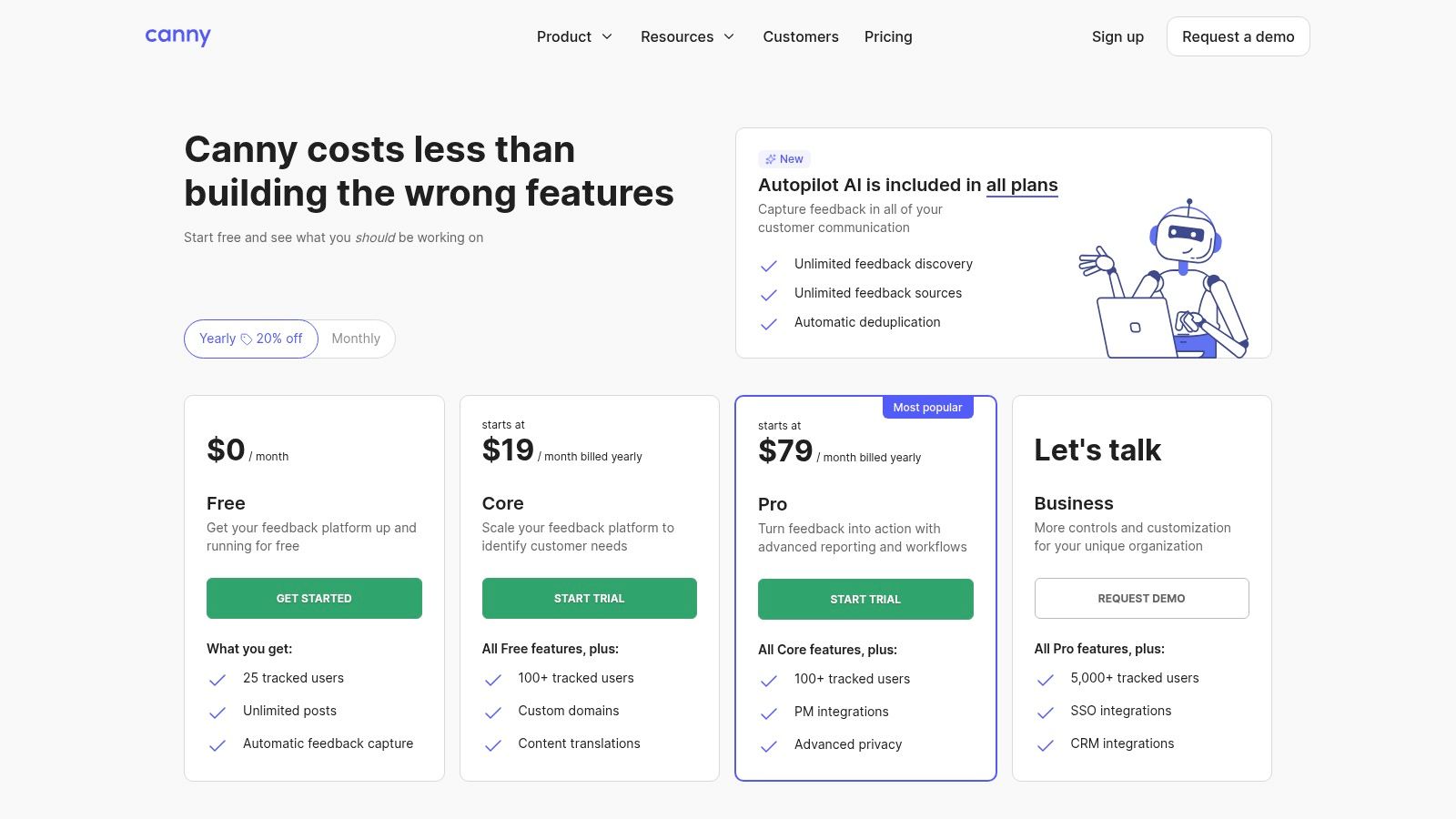Click checkmark next to Unlimited feedback discovery
Viewport: 1456px width, 819px height.
[x=769, y=266]
